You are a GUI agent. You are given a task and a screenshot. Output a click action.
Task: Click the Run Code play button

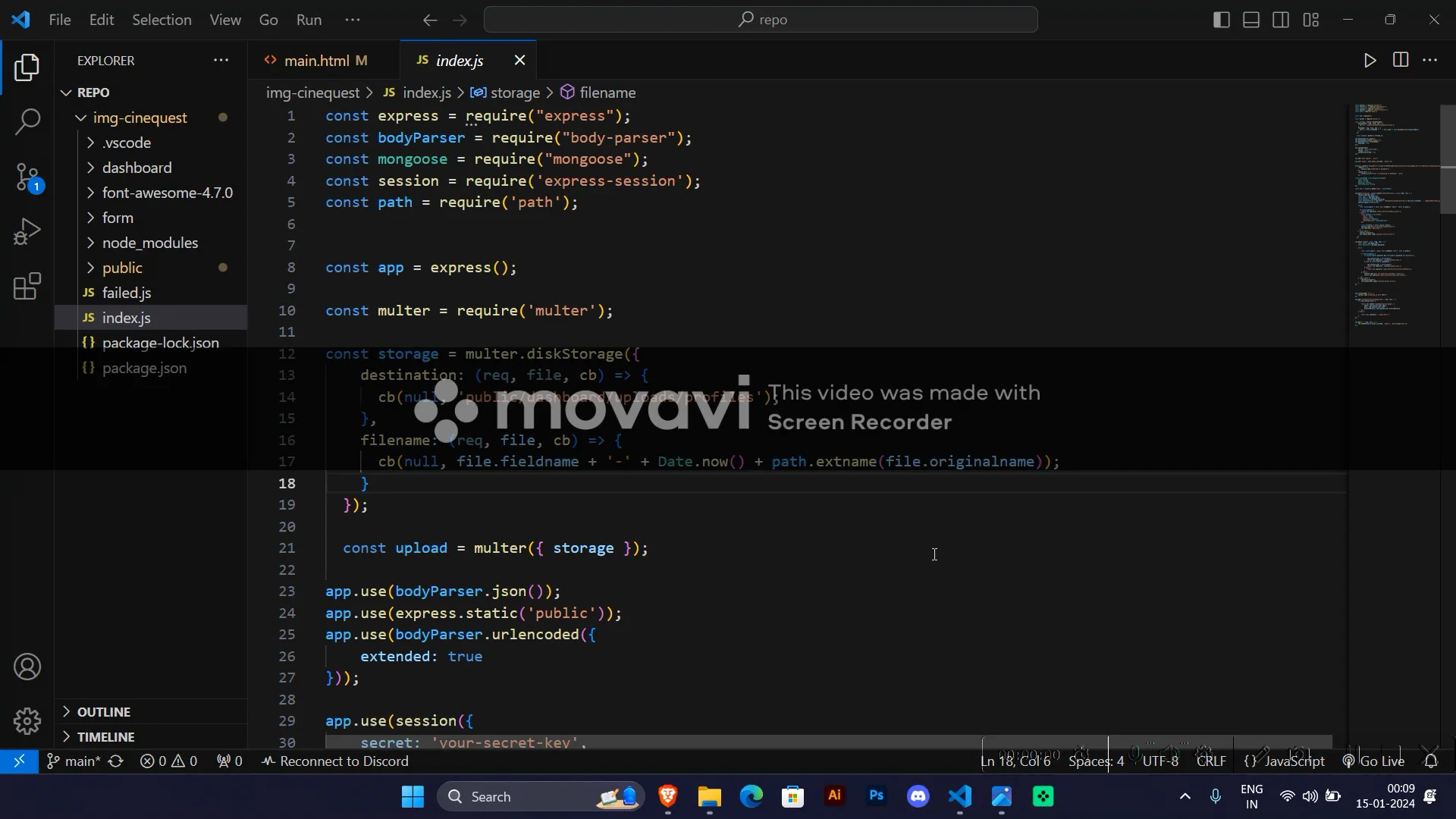(x=1370, y=61)
